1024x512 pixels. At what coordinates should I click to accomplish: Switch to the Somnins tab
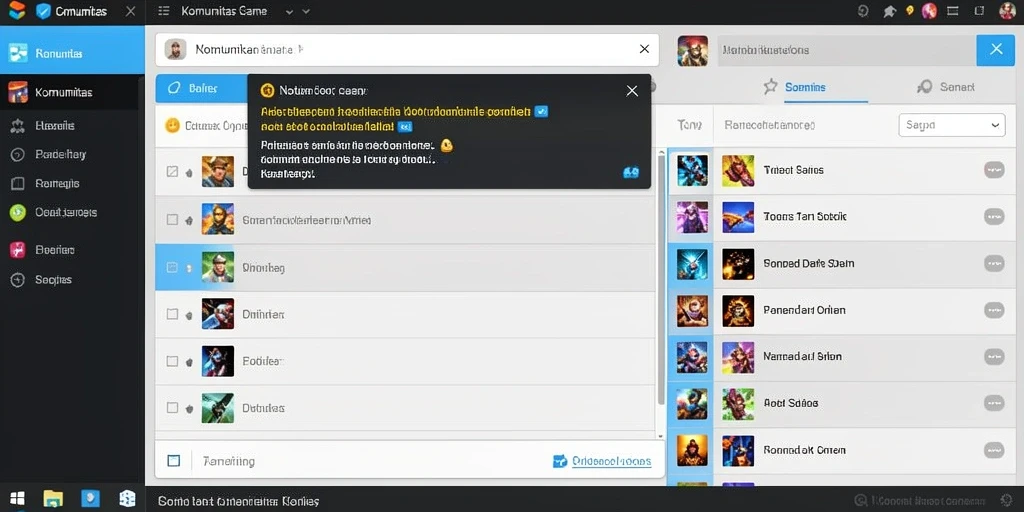[805, 87]
